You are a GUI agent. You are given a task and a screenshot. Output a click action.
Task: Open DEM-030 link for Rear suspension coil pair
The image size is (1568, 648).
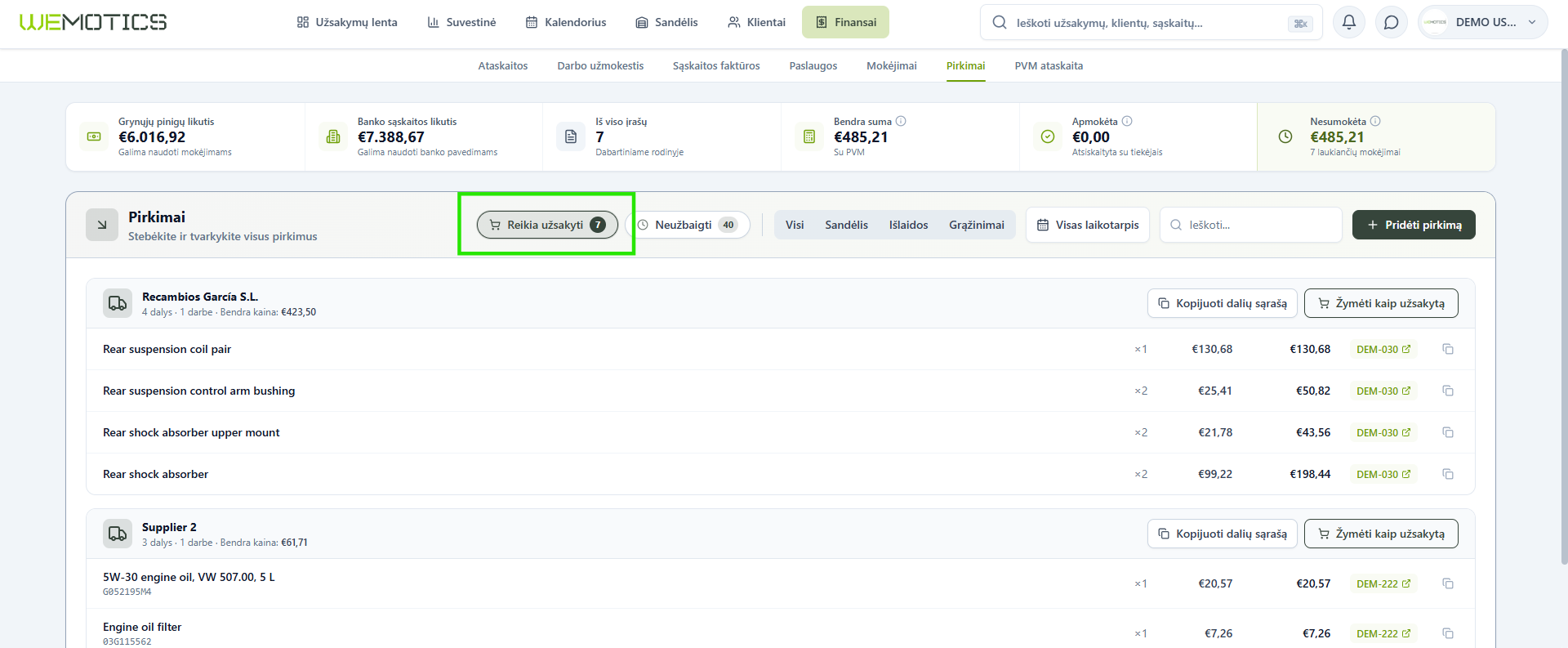click(1383, 349)
